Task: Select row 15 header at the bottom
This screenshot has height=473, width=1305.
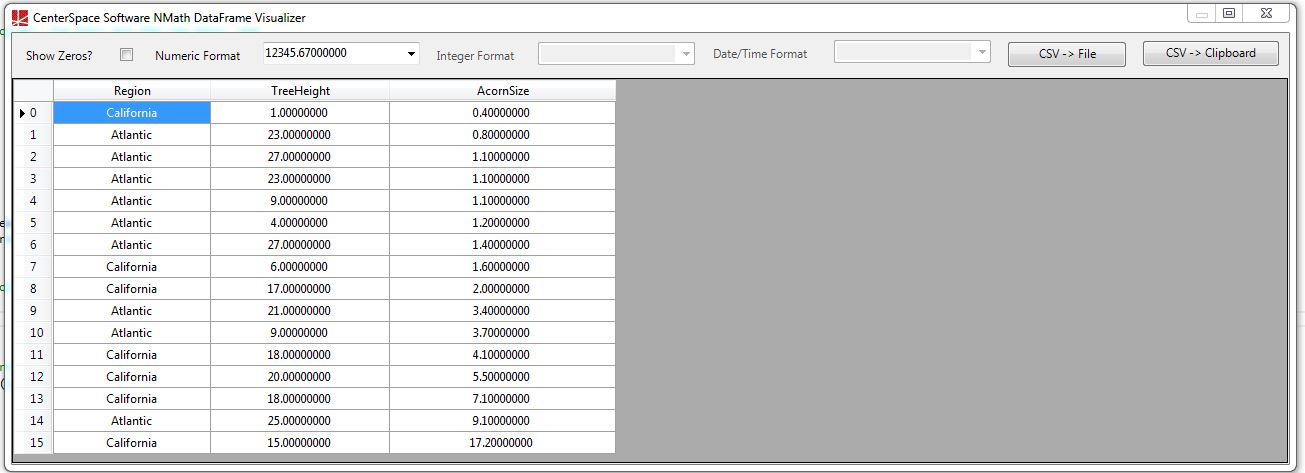Action: point(33,443)
